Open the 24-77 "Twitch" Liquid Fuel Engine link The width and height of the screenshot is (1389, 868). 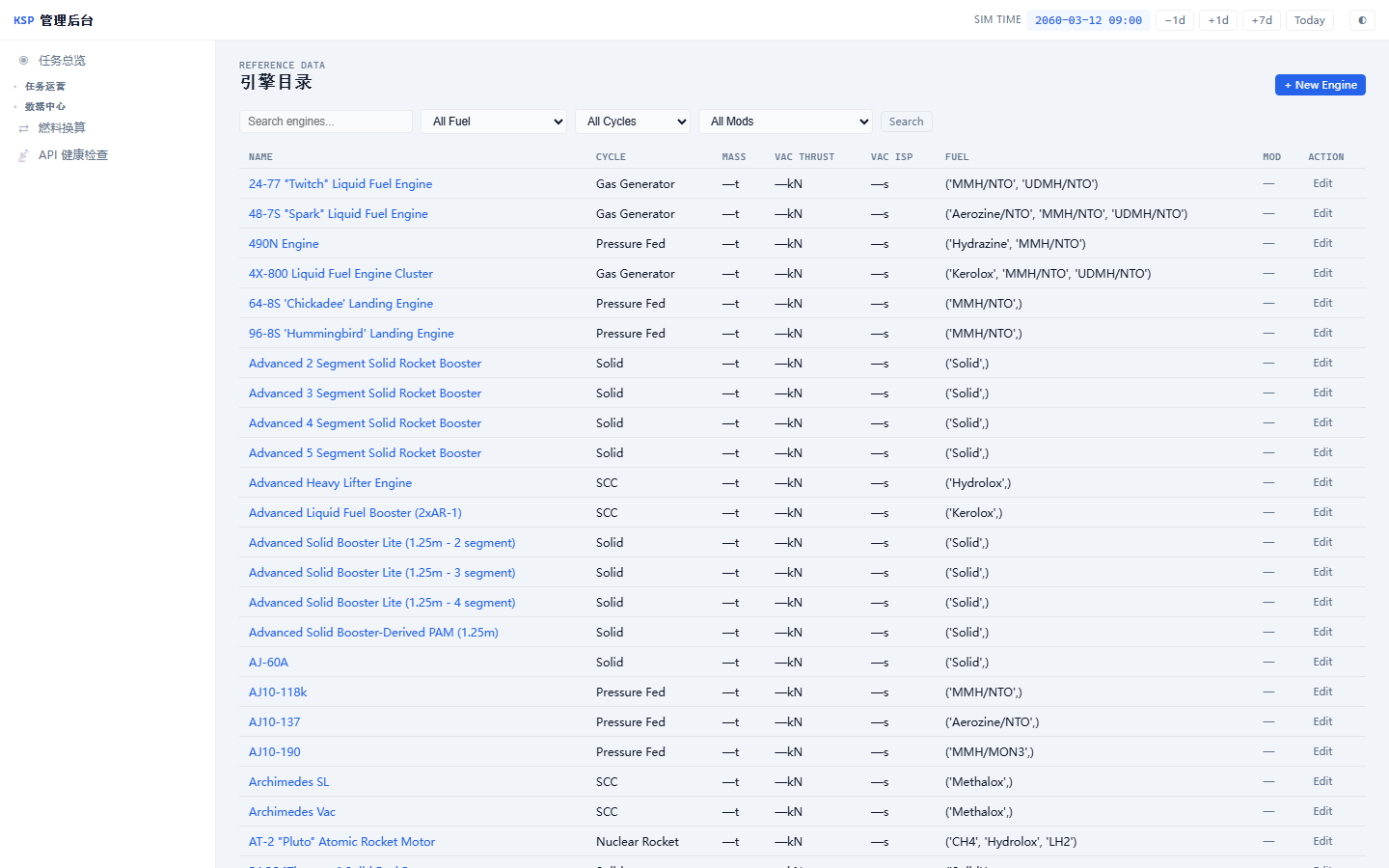click(x=340, y=184)
